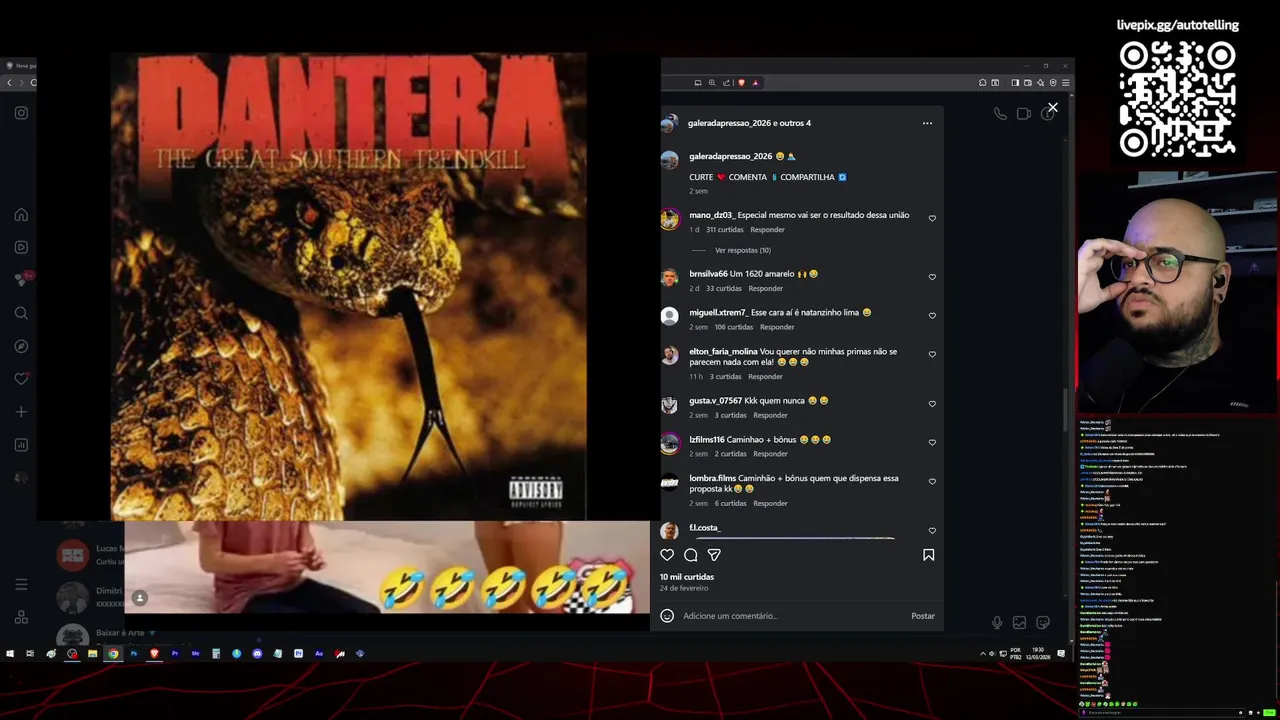Reply to miguell.xtrem7_ via Responder

(777, 327)
